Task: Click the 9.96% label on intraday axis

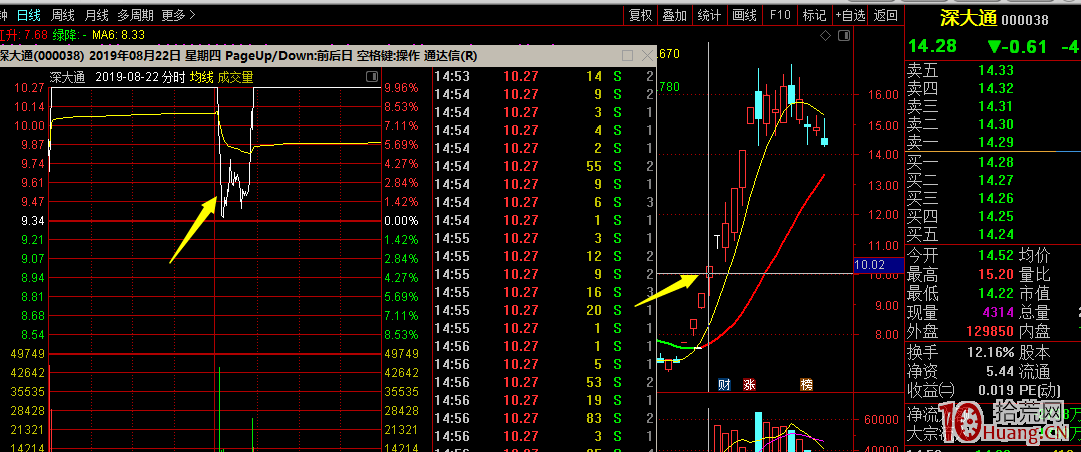Action: pyautogui.click(x=401, y=88)
